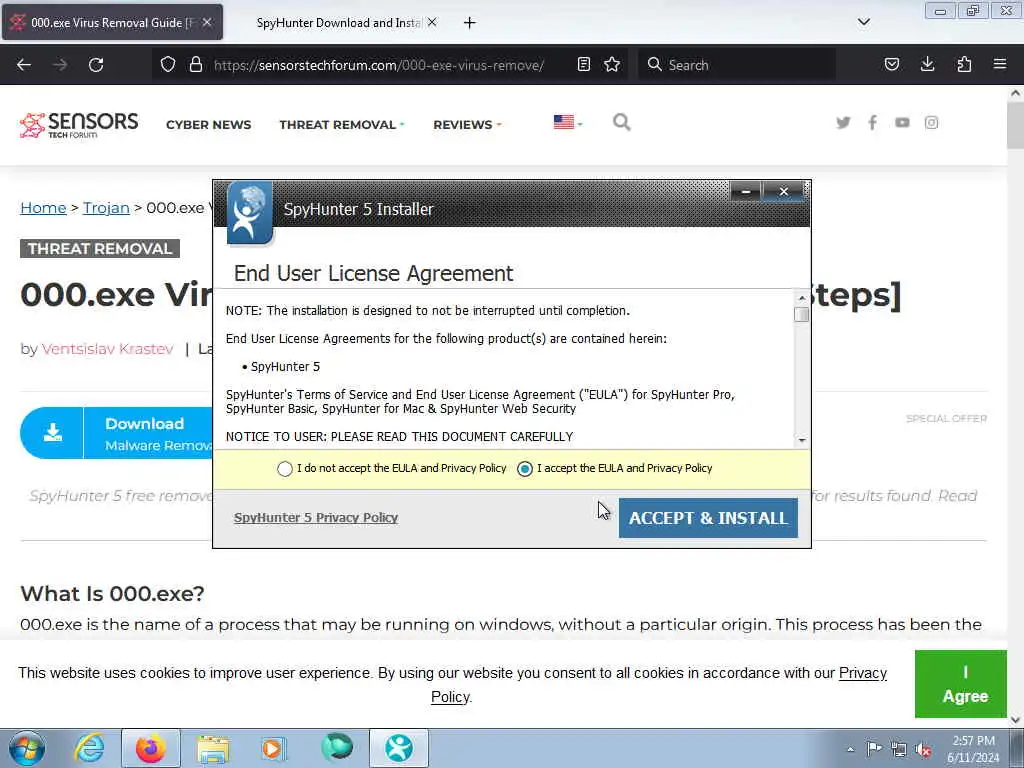
Task: Reload the current page
Action: click(x=96, y=65)
